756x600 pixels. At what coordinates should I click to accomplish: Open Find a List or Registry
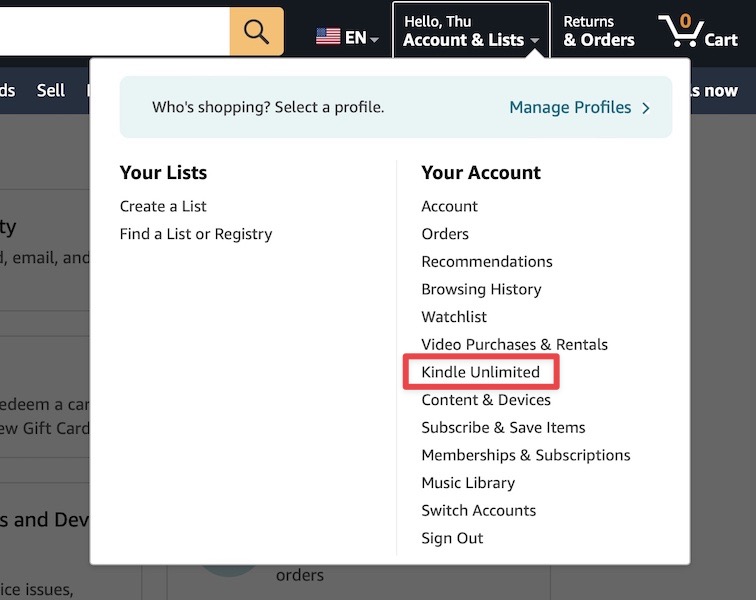pyautogui.click(x=196, y=234)
